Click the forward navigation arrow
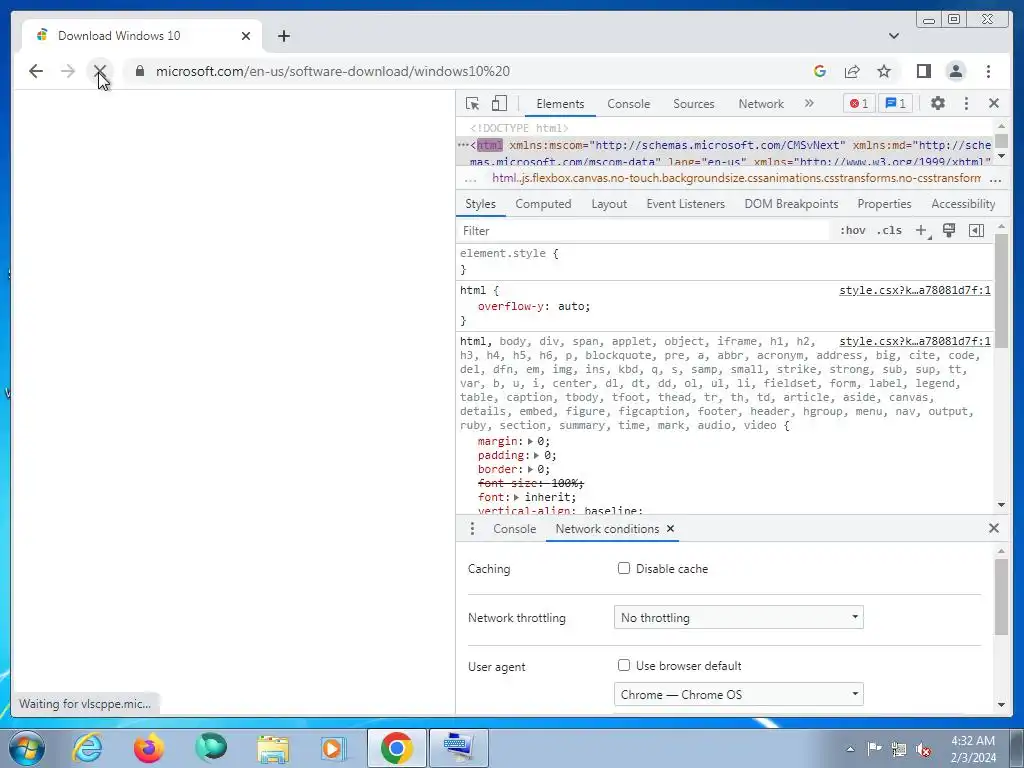The image size is (1024, 768). 68,71
